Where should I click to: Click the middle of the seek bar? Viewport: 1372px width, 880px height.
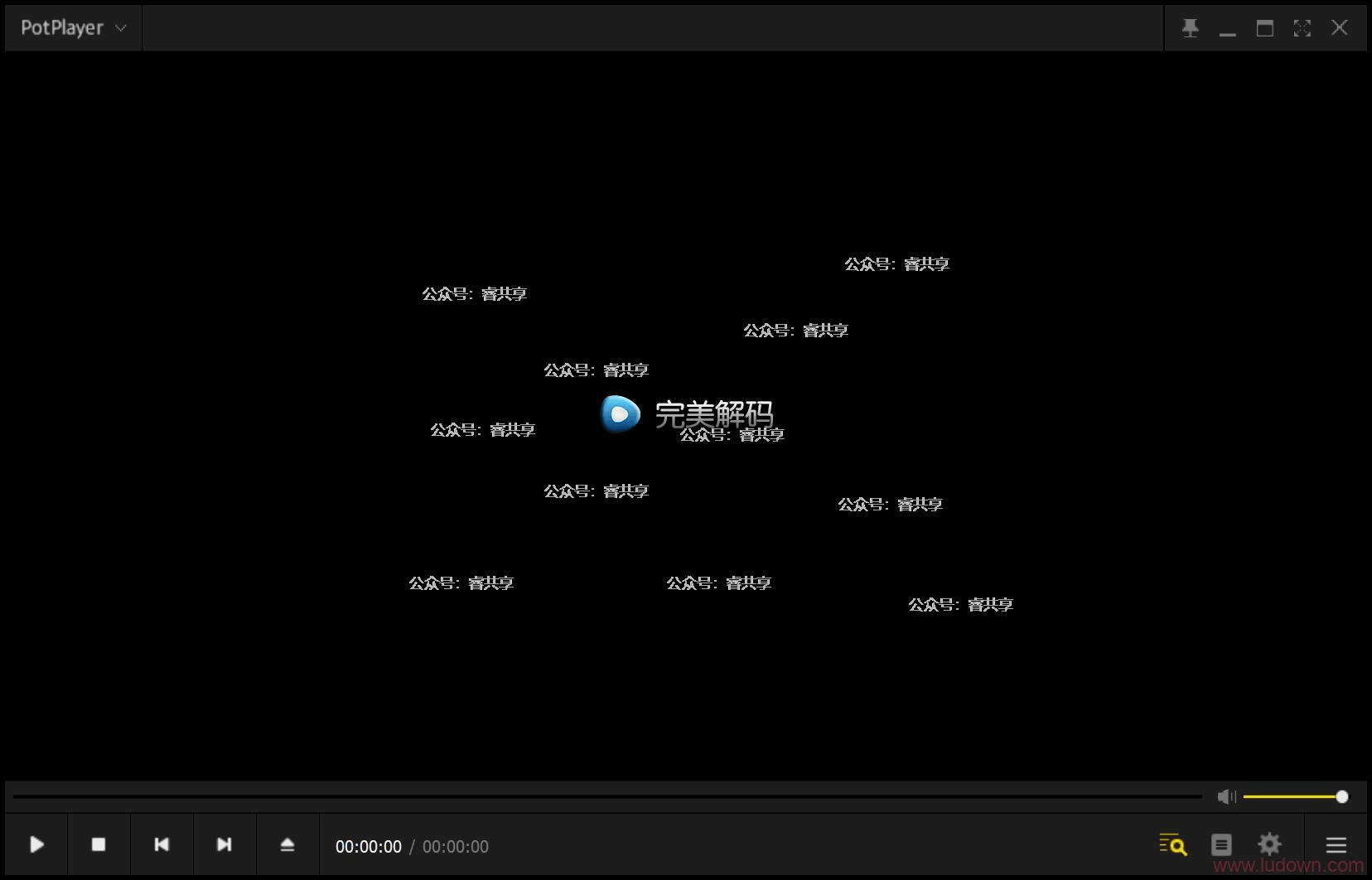(607, 796)
